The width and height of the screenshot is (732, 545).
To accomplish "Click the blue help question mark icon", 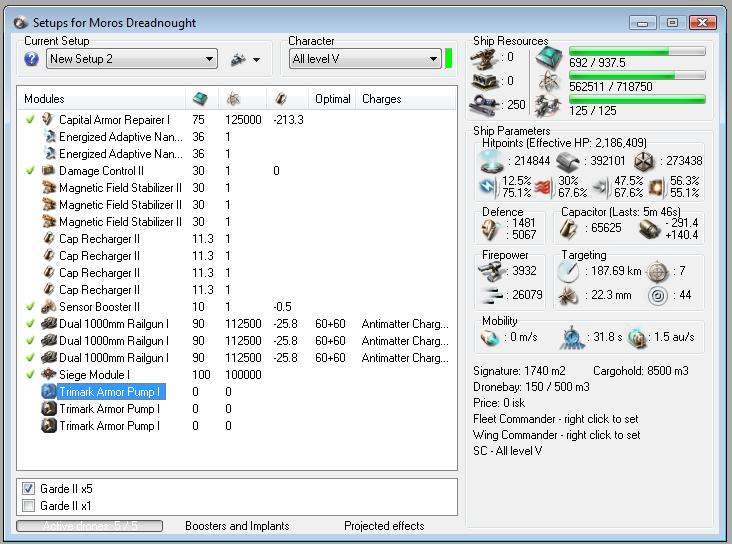I will coord(31,59).
